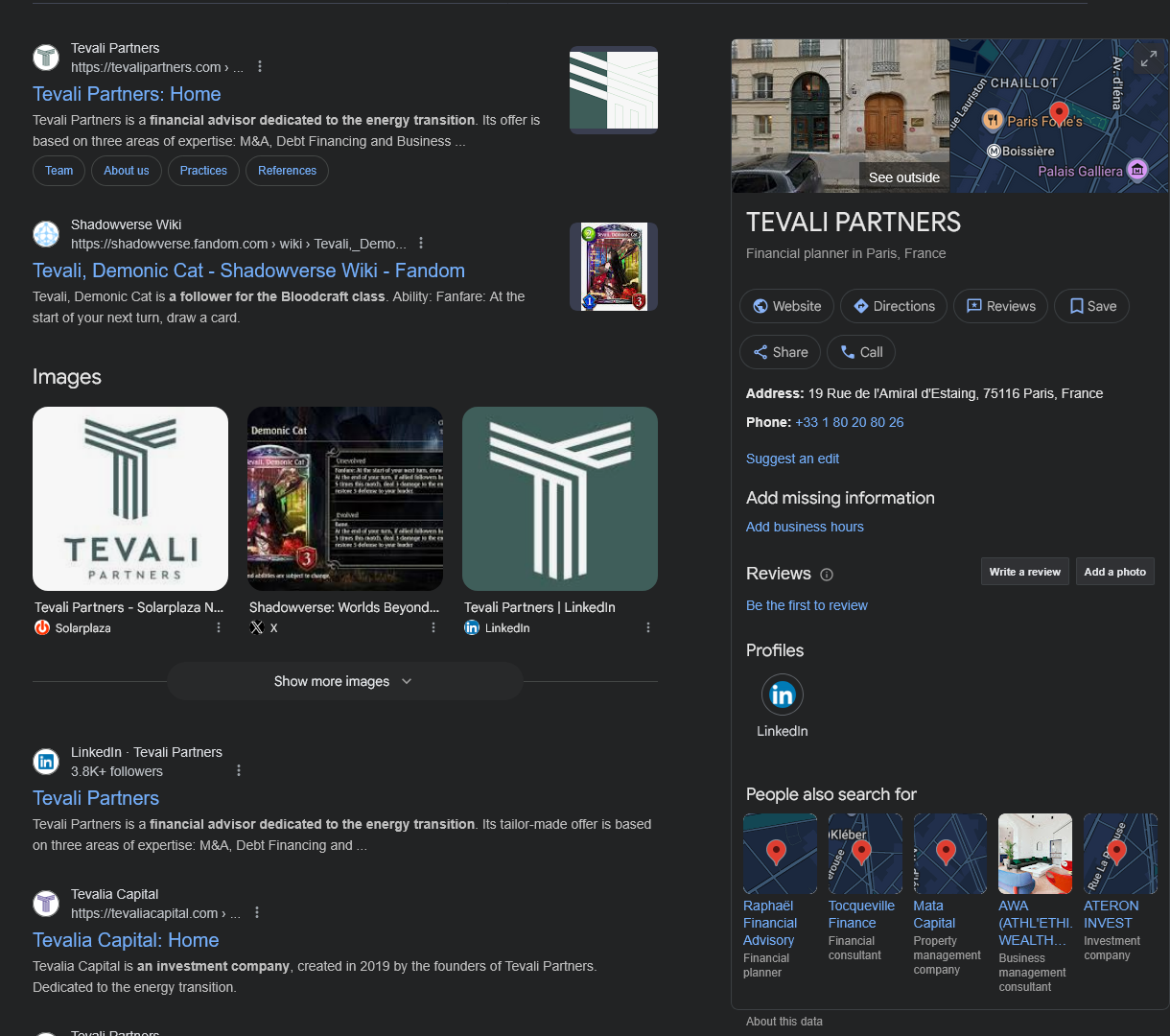Open the LinkedIn profile icon
The image size is (1170, 1036).
[x=783, y=695]
